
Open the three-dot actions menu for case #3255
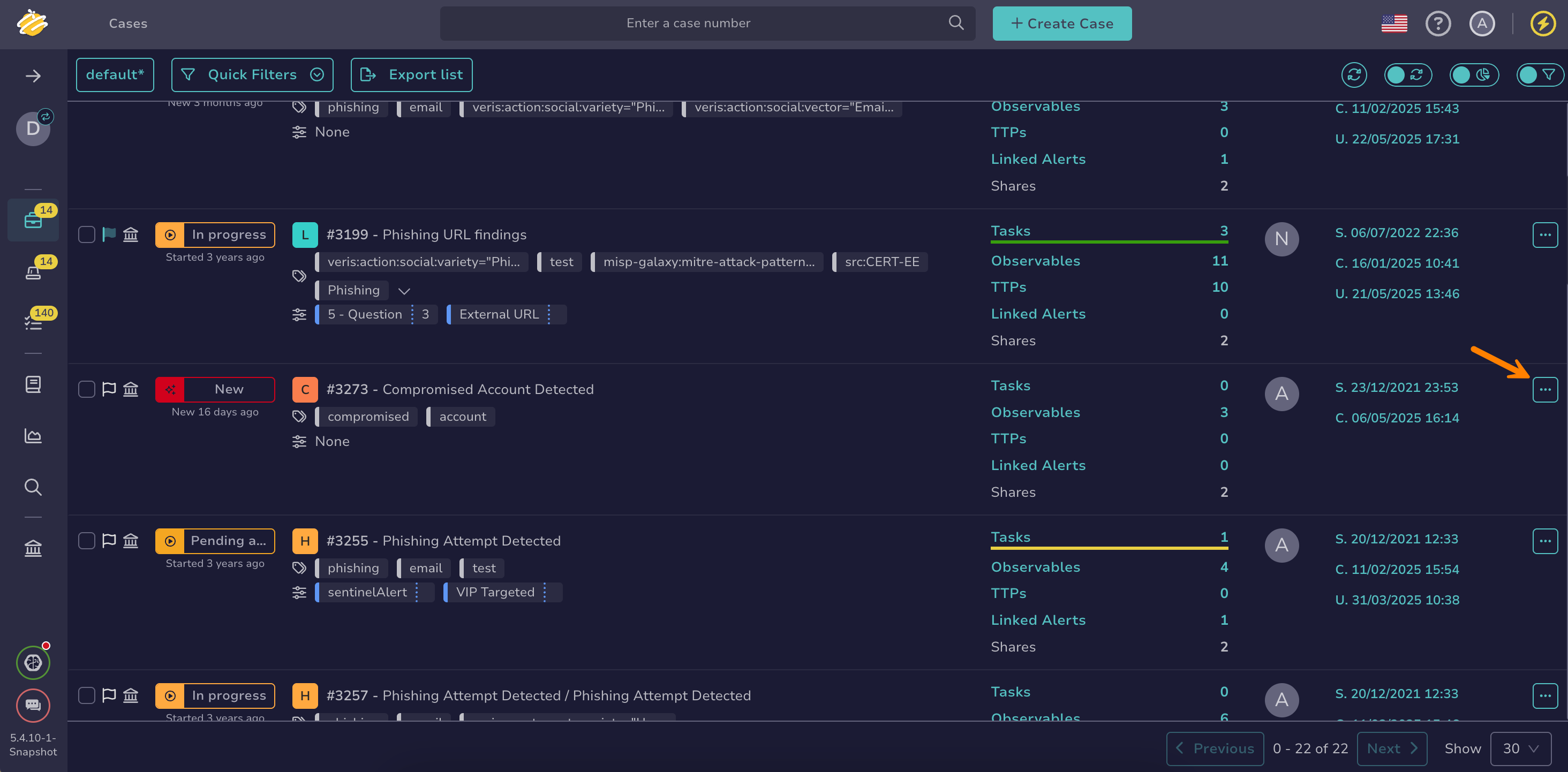(x=1545, y=541)
